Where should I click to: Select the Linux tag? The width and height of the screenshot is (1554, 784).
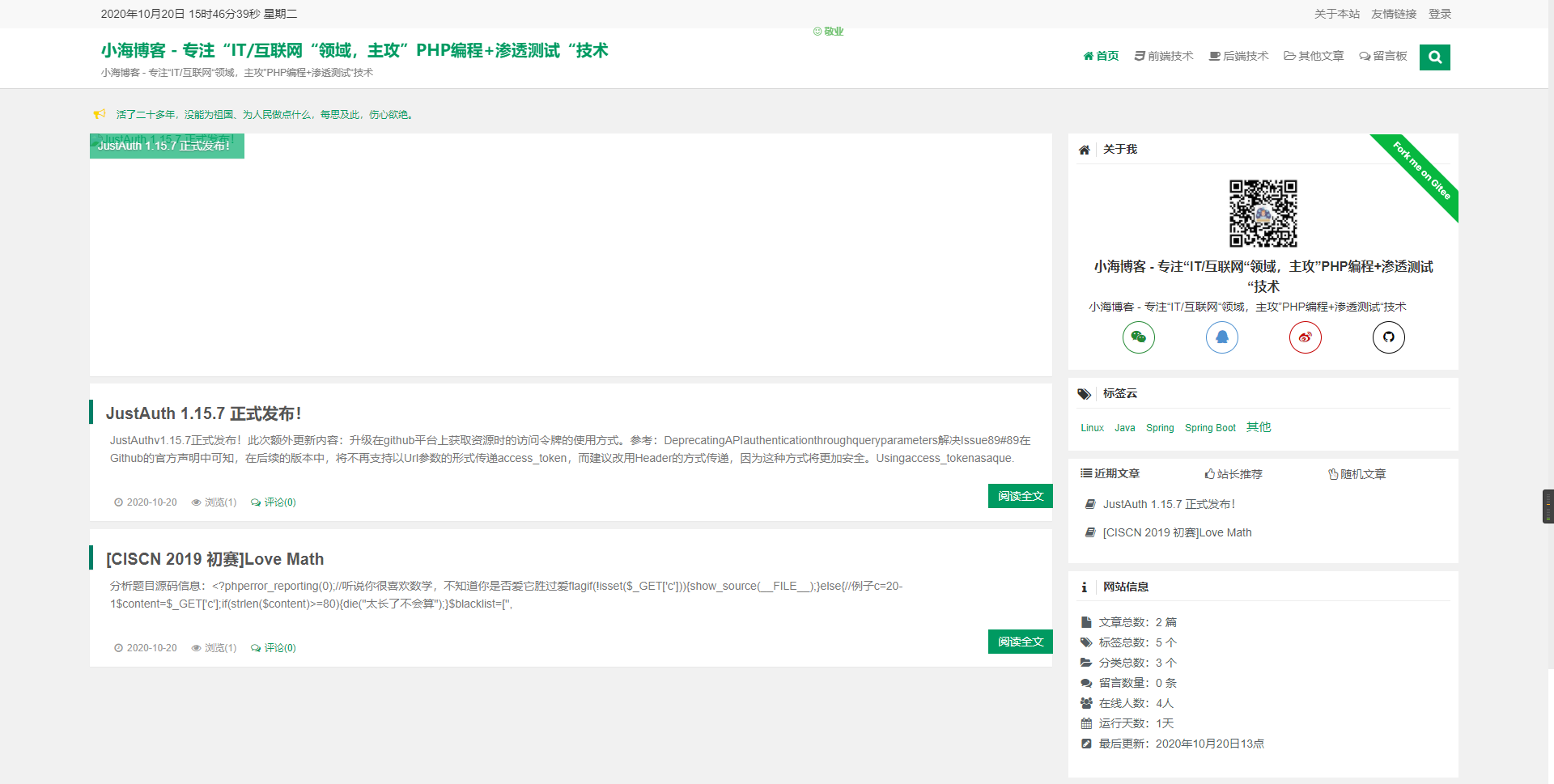(x=1093, y=428)
